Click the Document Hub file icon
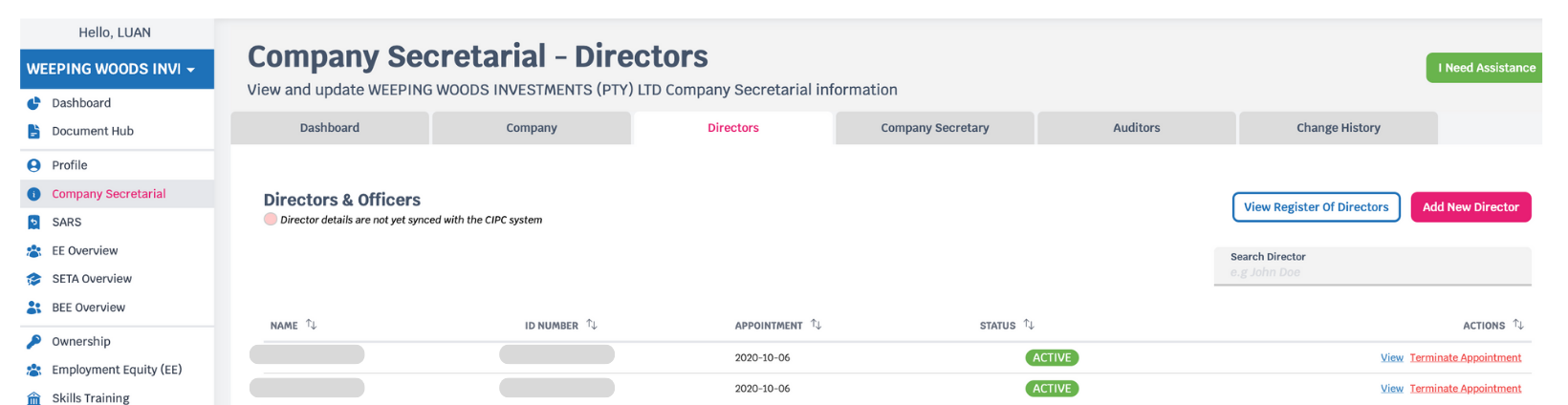Screen dimensions: 1568x405 33,132
